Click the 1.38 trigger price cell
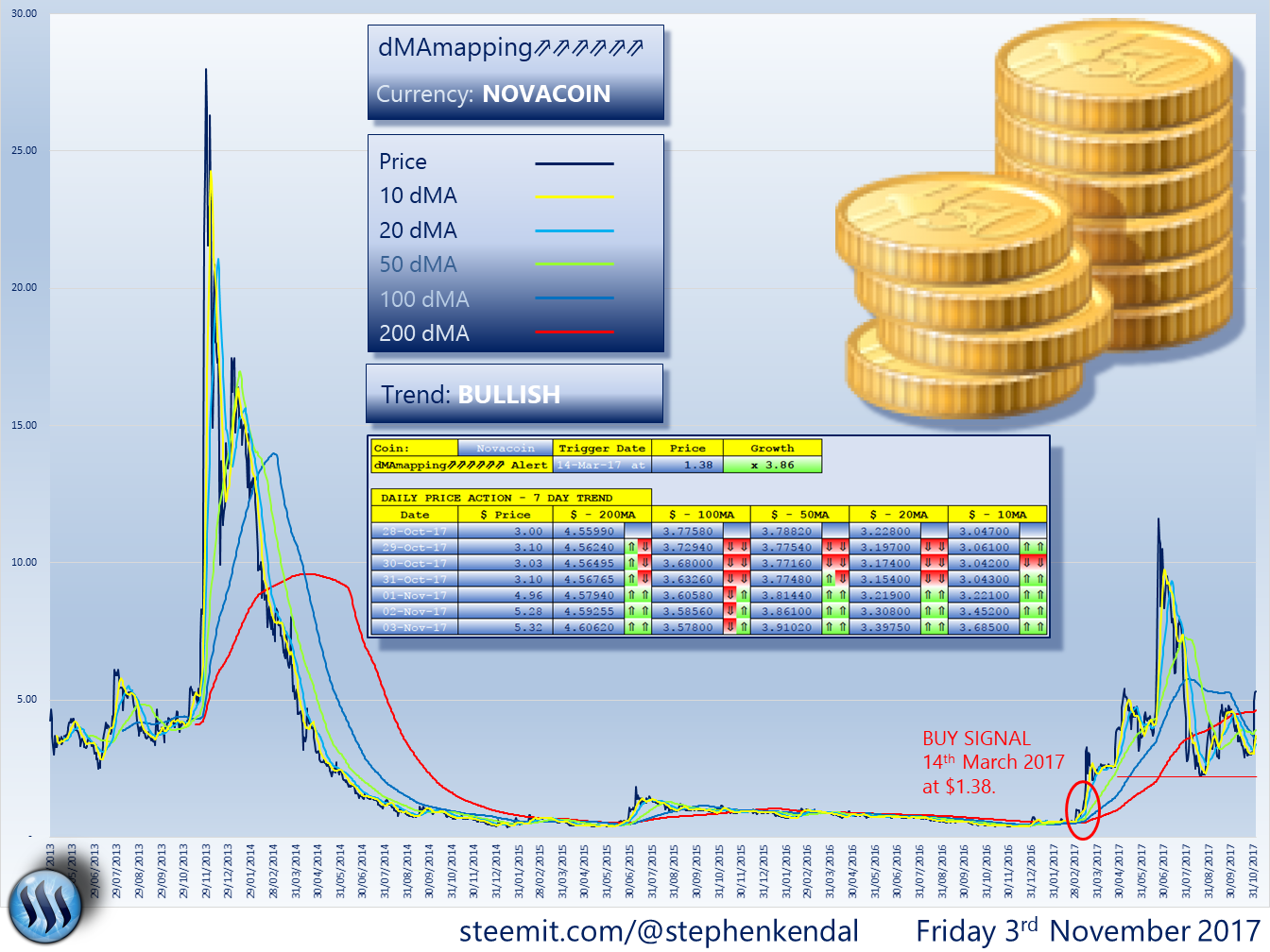The image size is (1270, 952). [687, 465]
